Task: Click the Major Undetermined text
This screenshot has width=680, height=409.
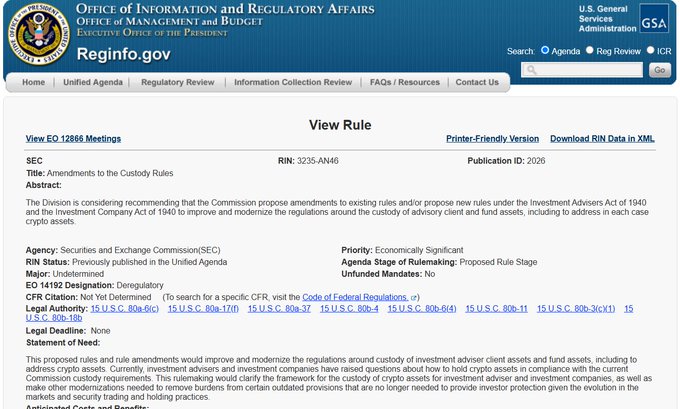Action: tap(65, 274)
